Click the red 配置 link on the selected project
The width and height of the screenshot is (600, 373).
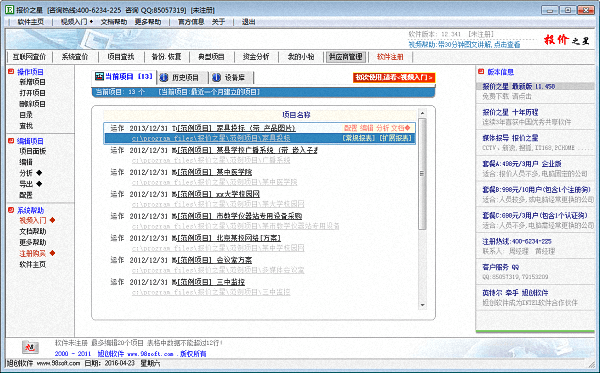click(351, 128)
